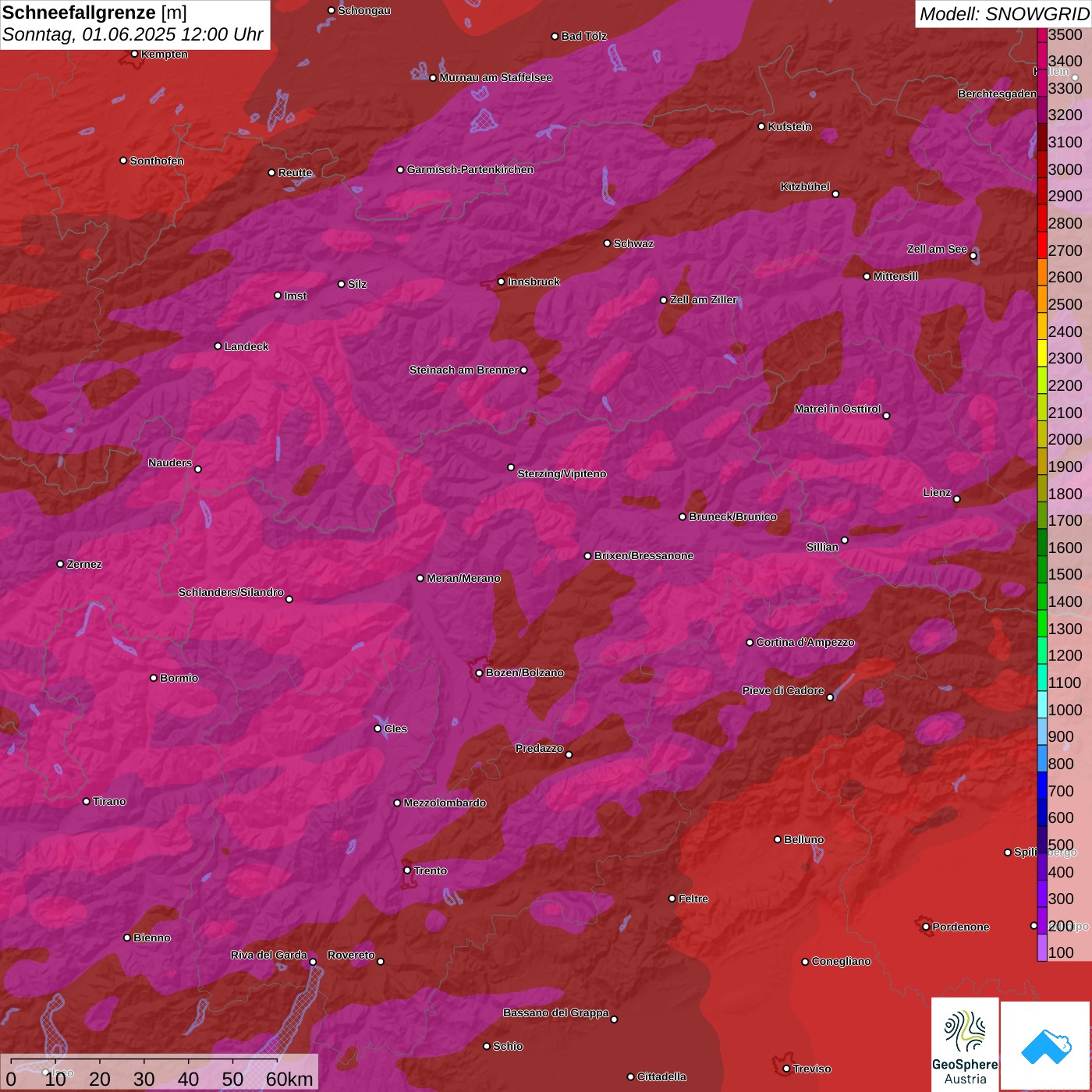This screenshot has width=1092, height=1092.
Task: Select the 2300 m yellow legend swatch
Action: click(x=1042, y=353)
